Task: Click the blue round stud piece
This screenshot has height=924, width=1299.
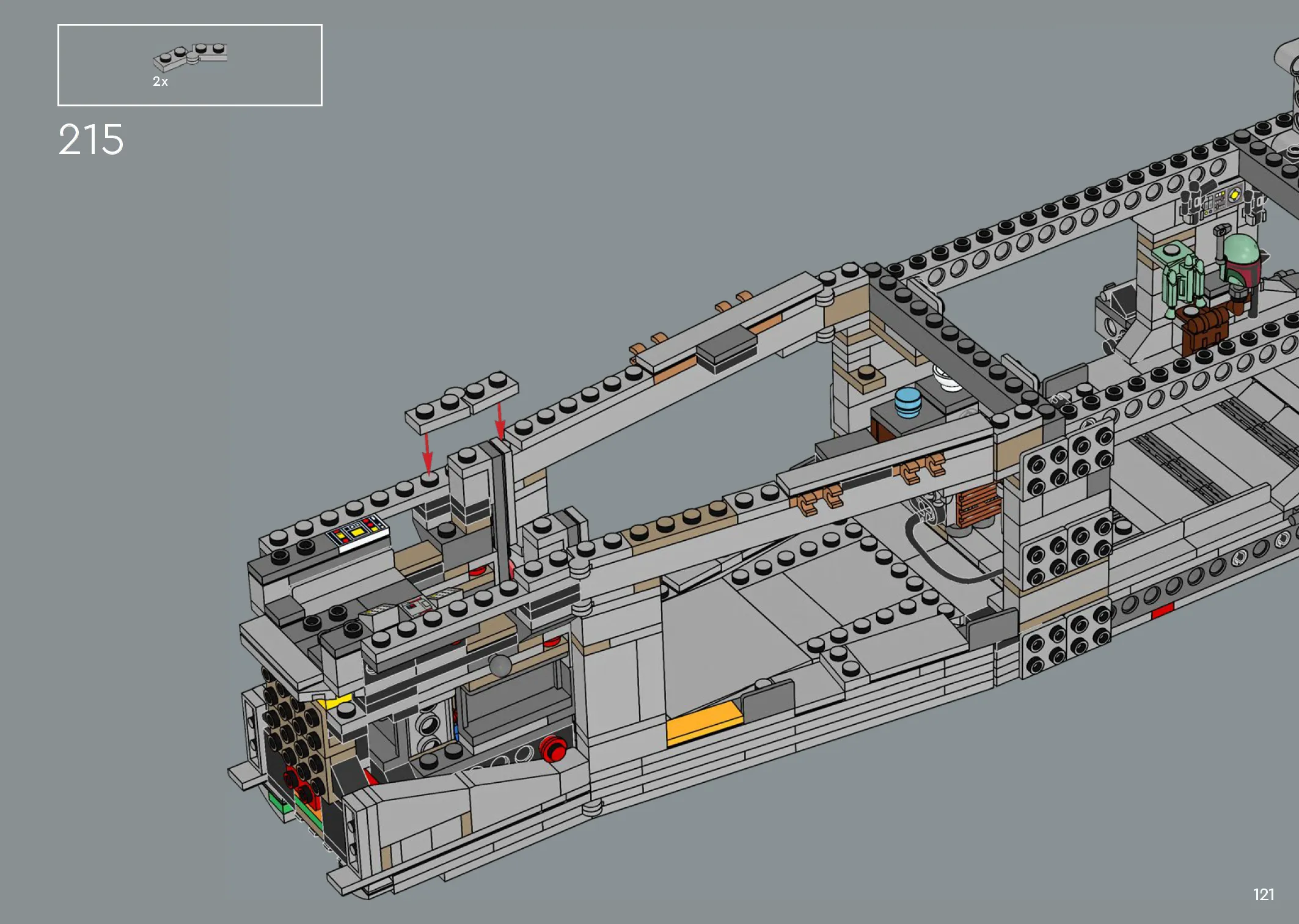Action: [907, 403]
